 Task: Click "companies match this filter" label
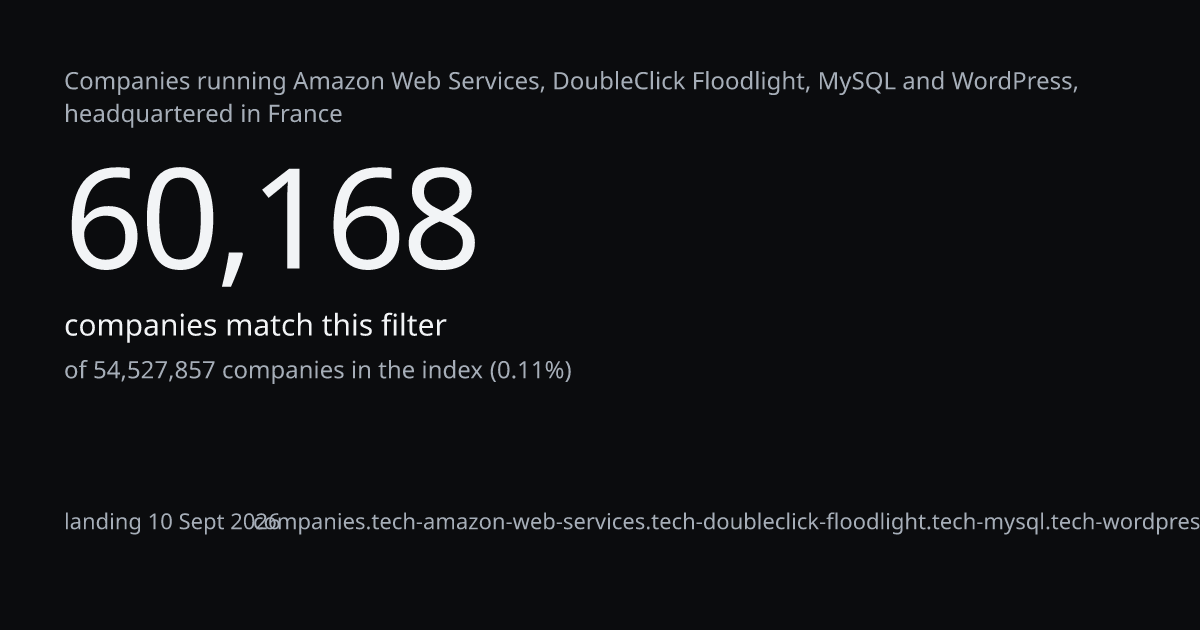255,326
